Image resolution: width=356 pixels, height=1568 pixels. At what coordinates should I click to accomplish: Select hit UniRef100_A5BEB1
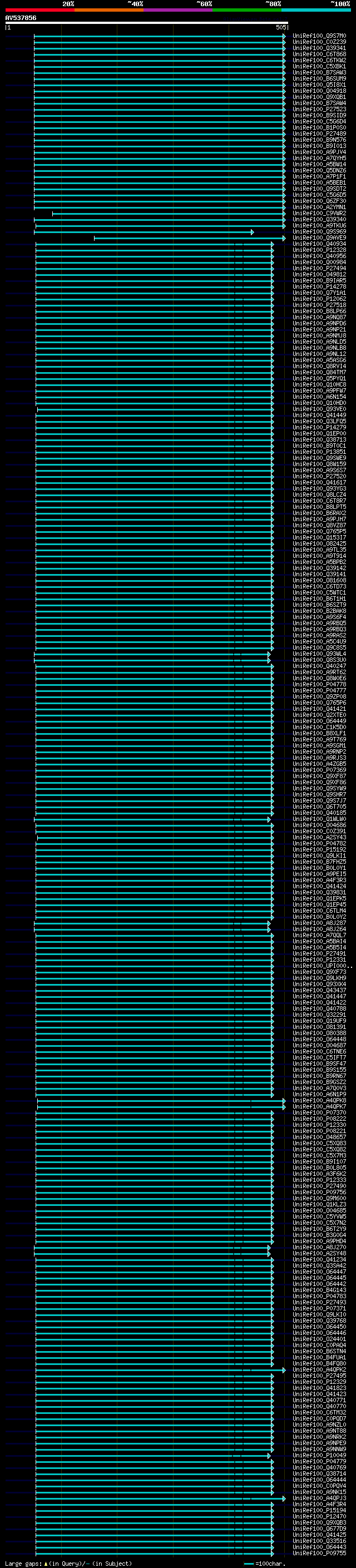point(319,182)
